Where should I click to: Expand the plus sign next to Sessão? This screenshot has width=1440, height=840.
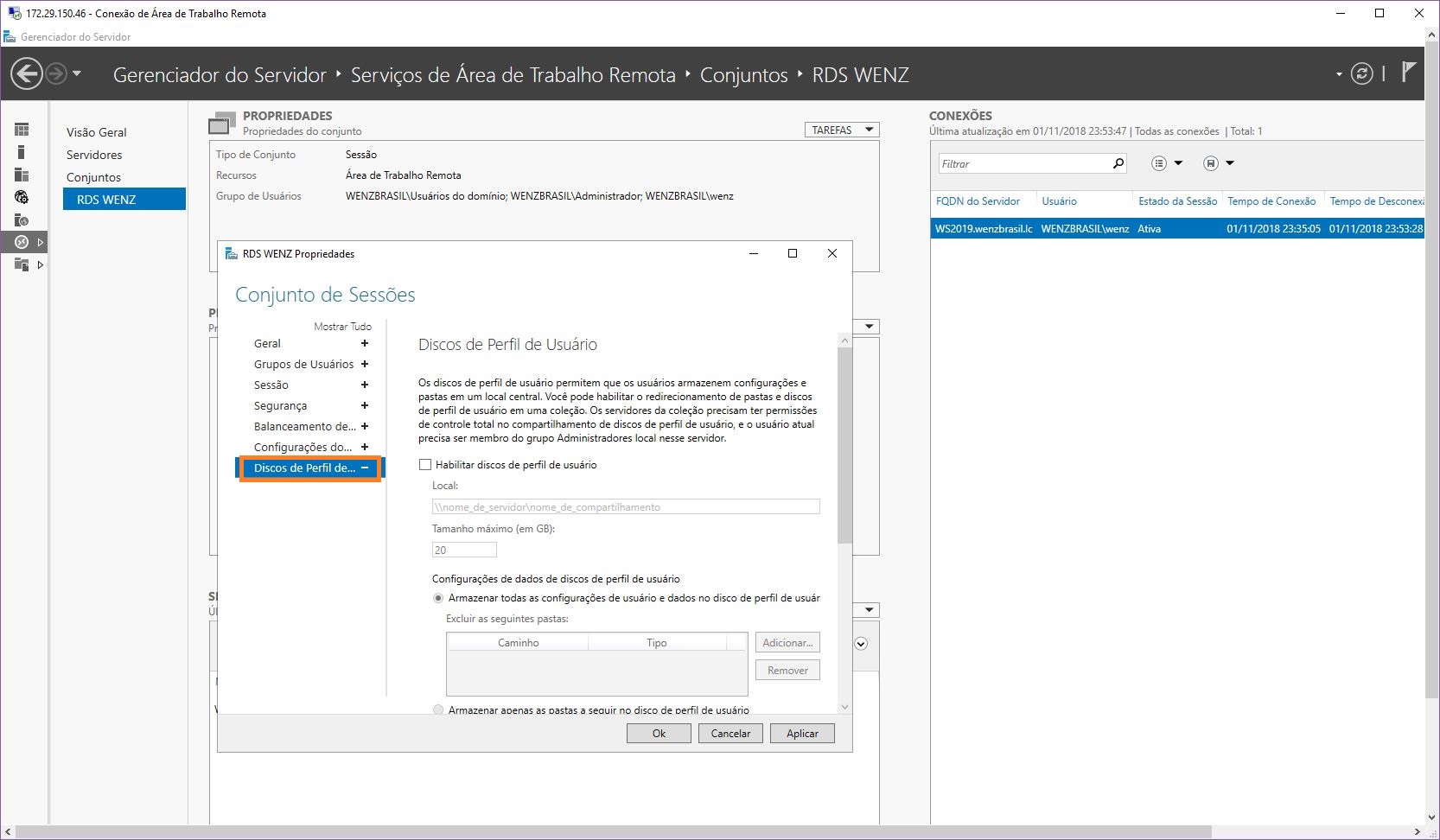[x=365, y=385]
